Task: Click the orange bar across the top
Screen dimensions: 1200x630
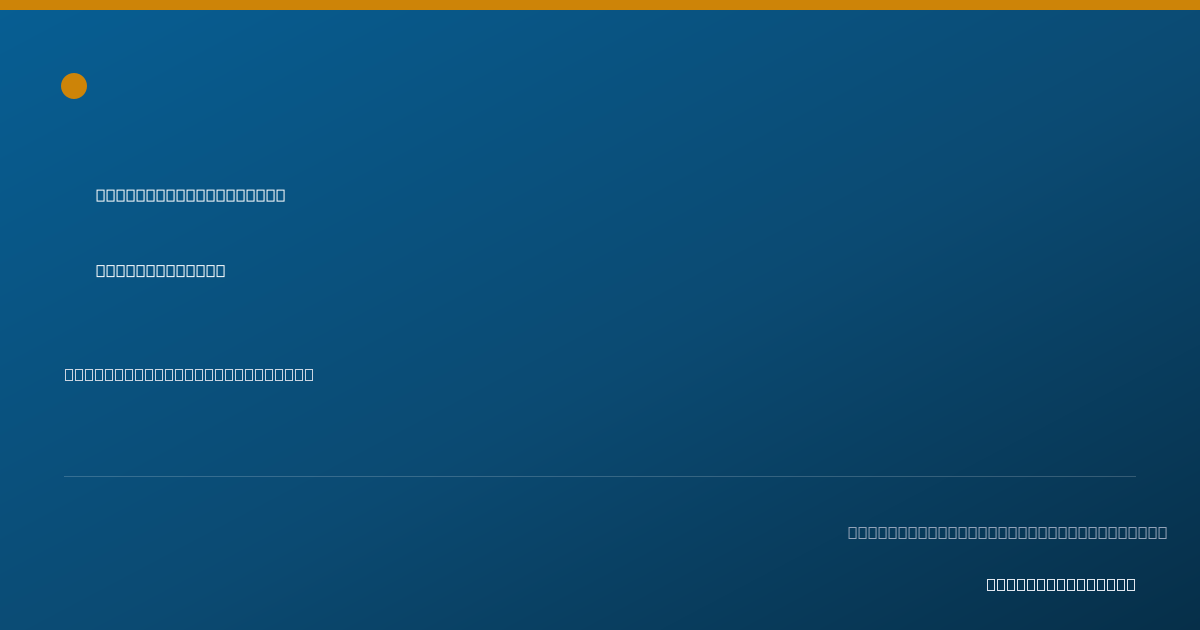Action: pos(600,5)
